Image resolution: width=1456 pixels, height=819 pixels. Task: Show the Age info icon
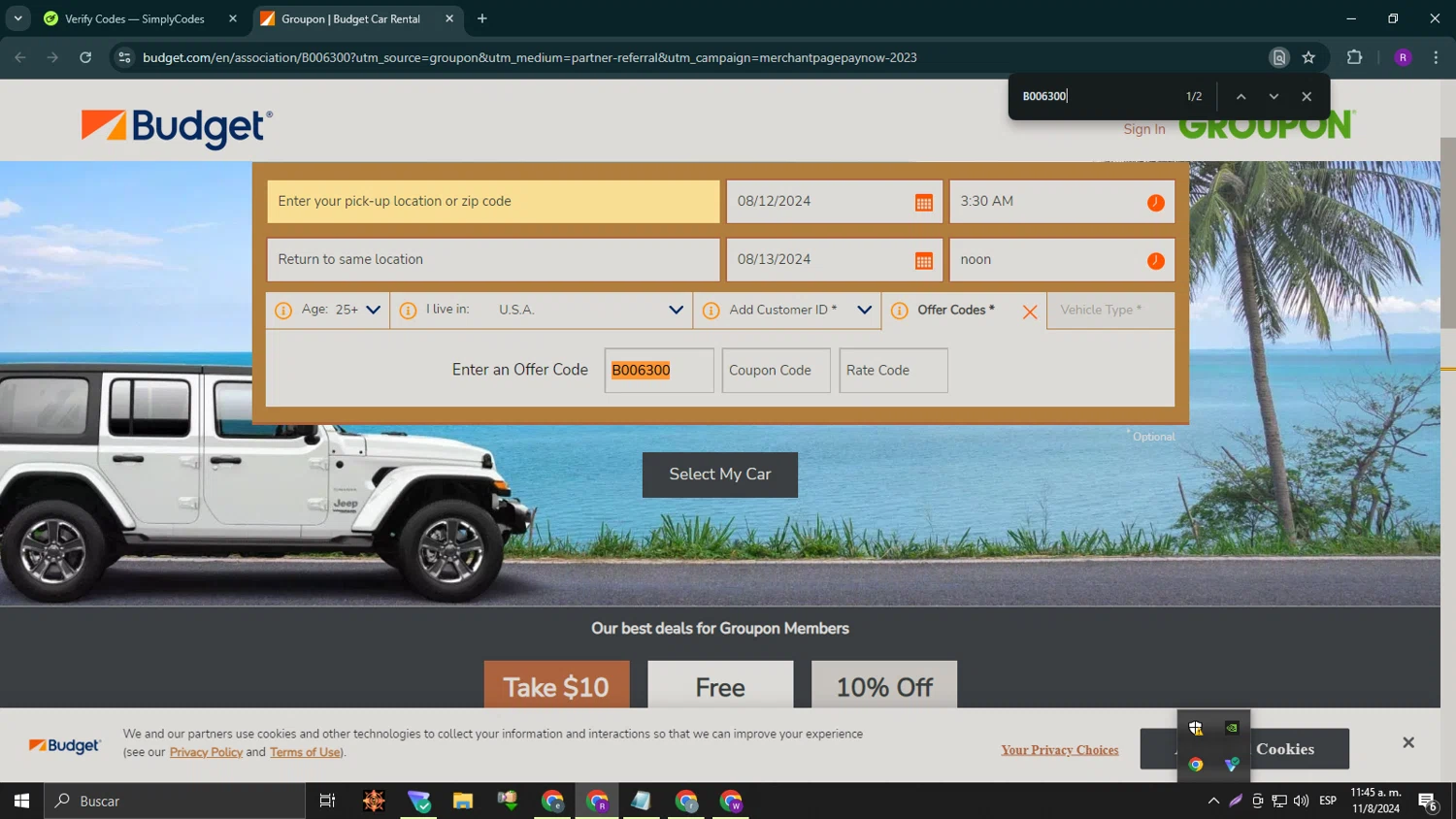(283, 311)
